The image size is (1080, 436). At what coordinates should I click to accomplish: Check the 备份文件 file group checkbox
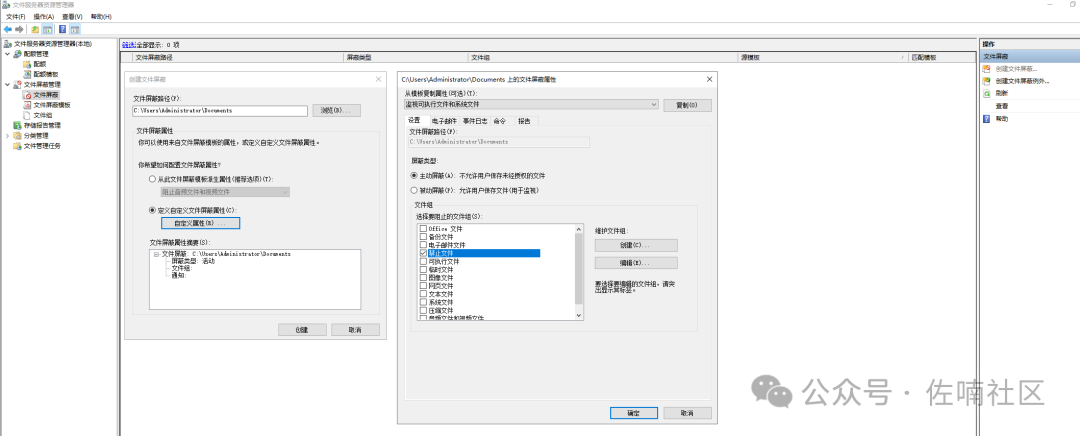pos(423,237)
